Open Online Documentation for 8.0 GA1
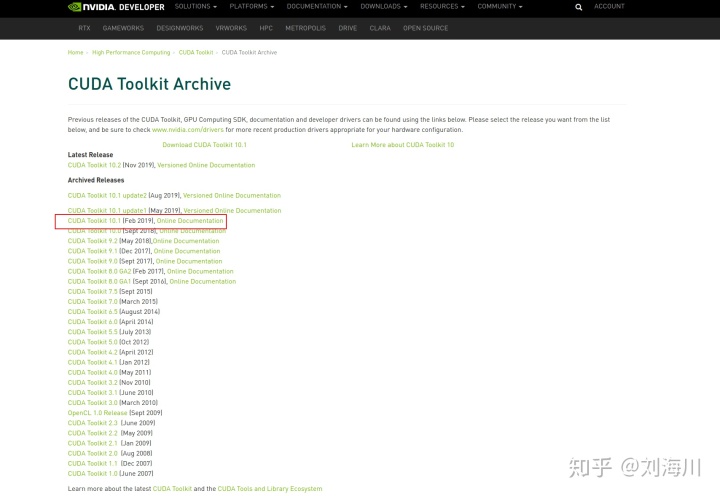 pos(202,282)
